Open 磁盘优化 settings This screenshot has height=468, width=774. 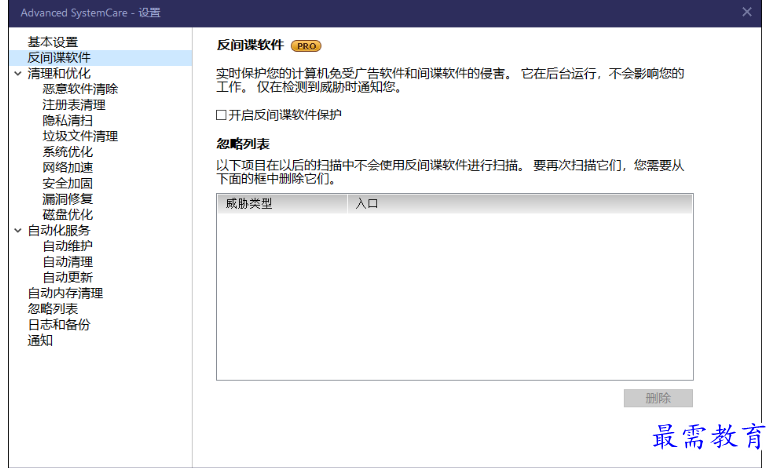(68, 215)
